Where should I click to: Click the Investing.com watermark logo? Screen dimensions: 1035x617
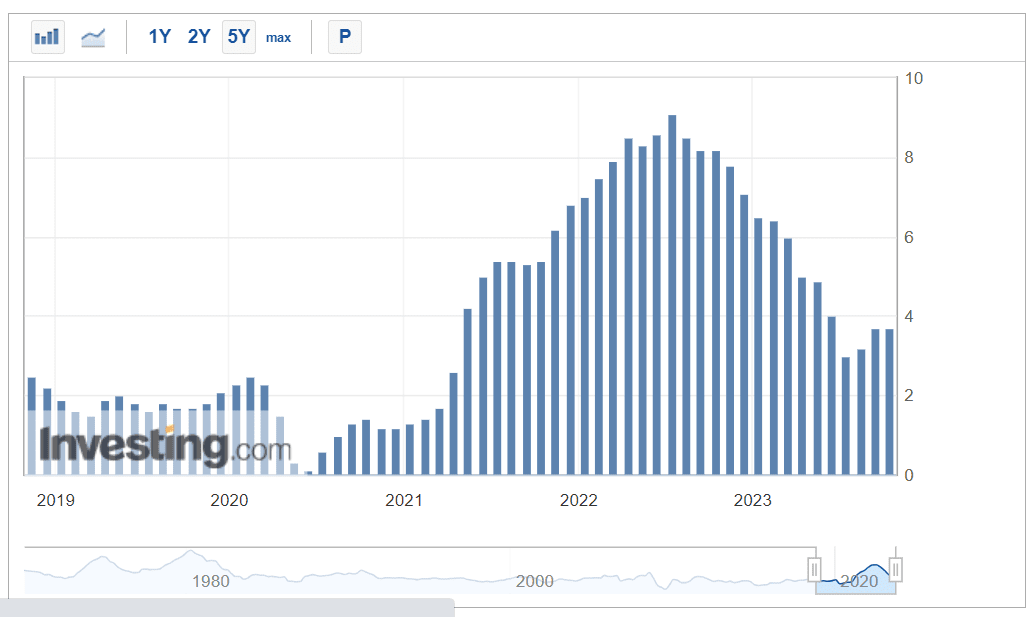(x=165, y=447)
